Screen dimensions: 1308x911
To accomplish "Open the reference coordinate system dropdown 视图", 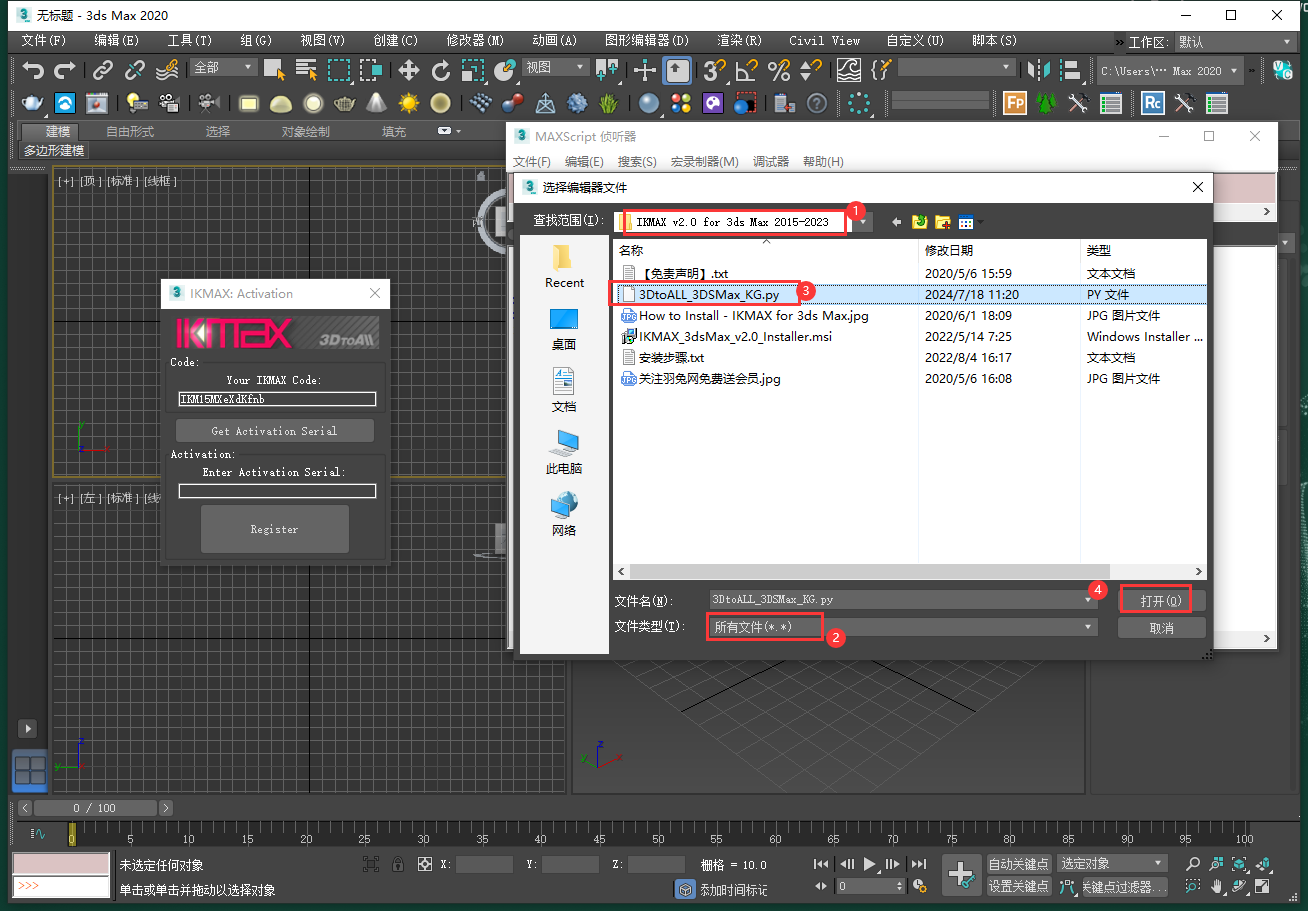I will pyautogui.click(x=556, y=68).
